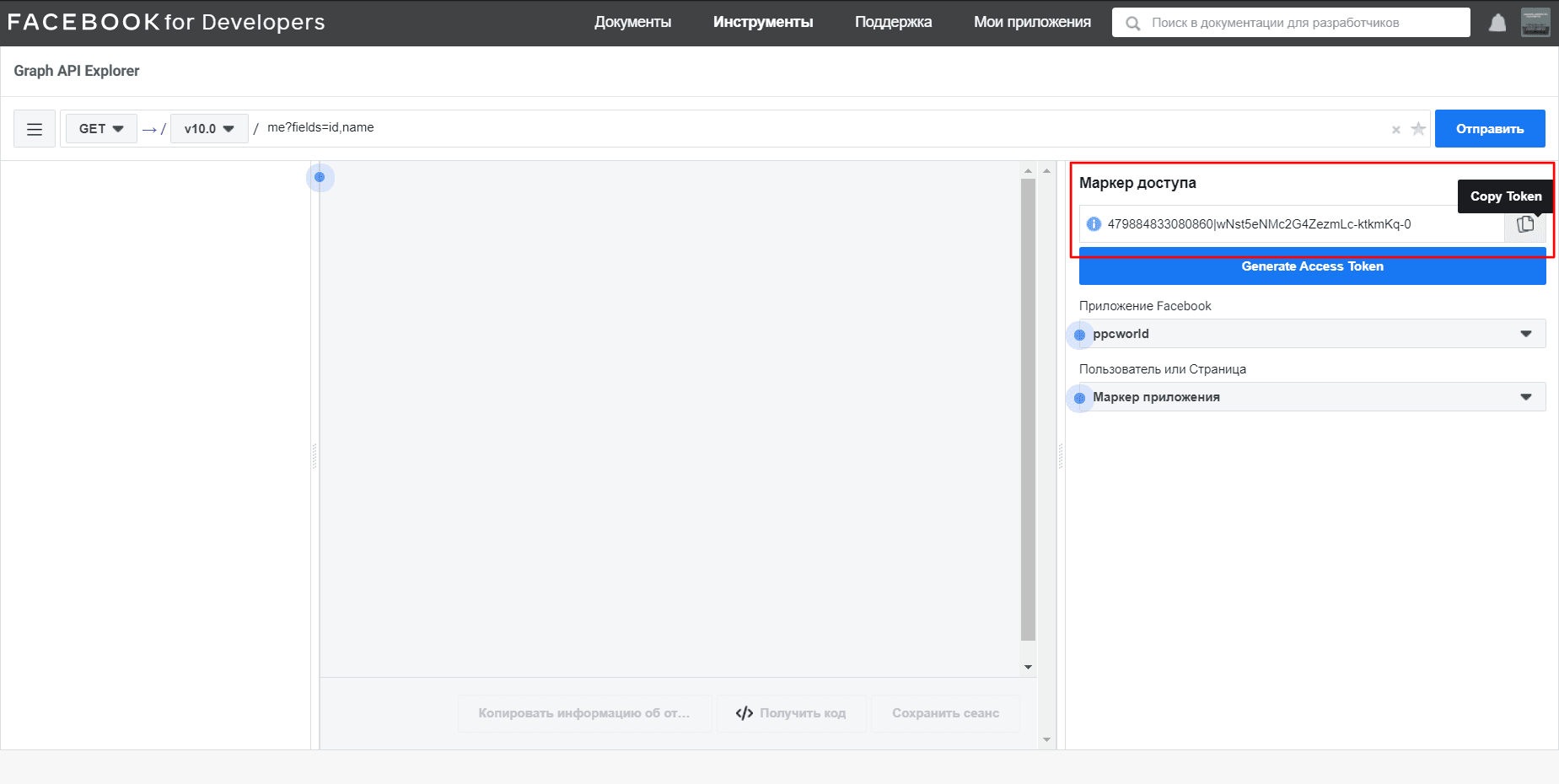Click the Graph API Explorer title

77,71
